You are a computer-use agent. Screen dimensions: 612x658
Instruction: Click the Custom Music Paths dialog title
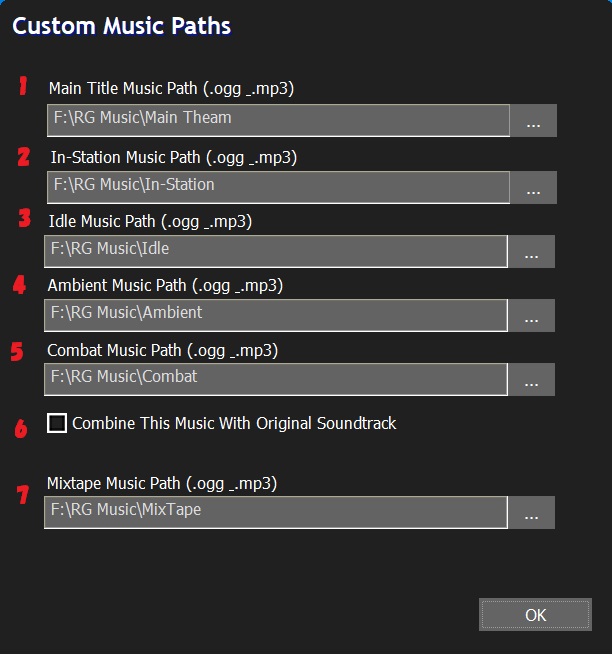[121, 26]
